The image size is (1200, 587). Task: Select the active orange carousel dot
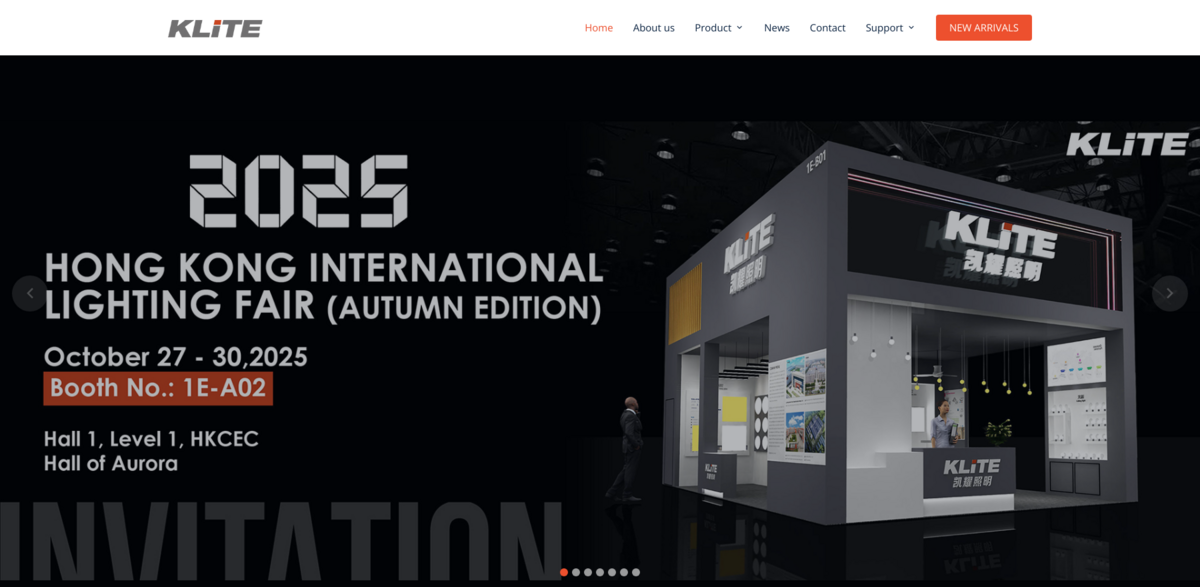(x=564, y=572)
